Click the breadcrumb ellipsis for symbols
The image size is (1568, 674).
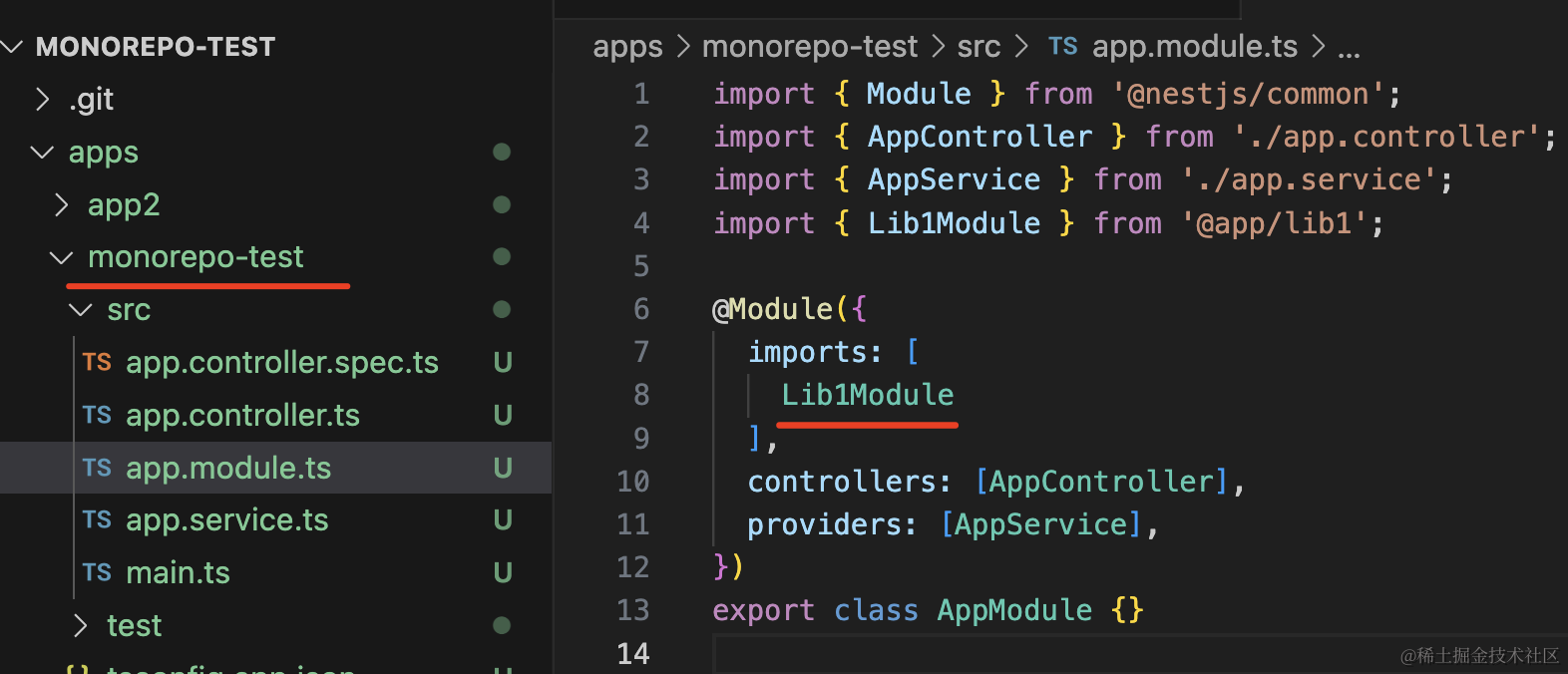(1349, 48)
